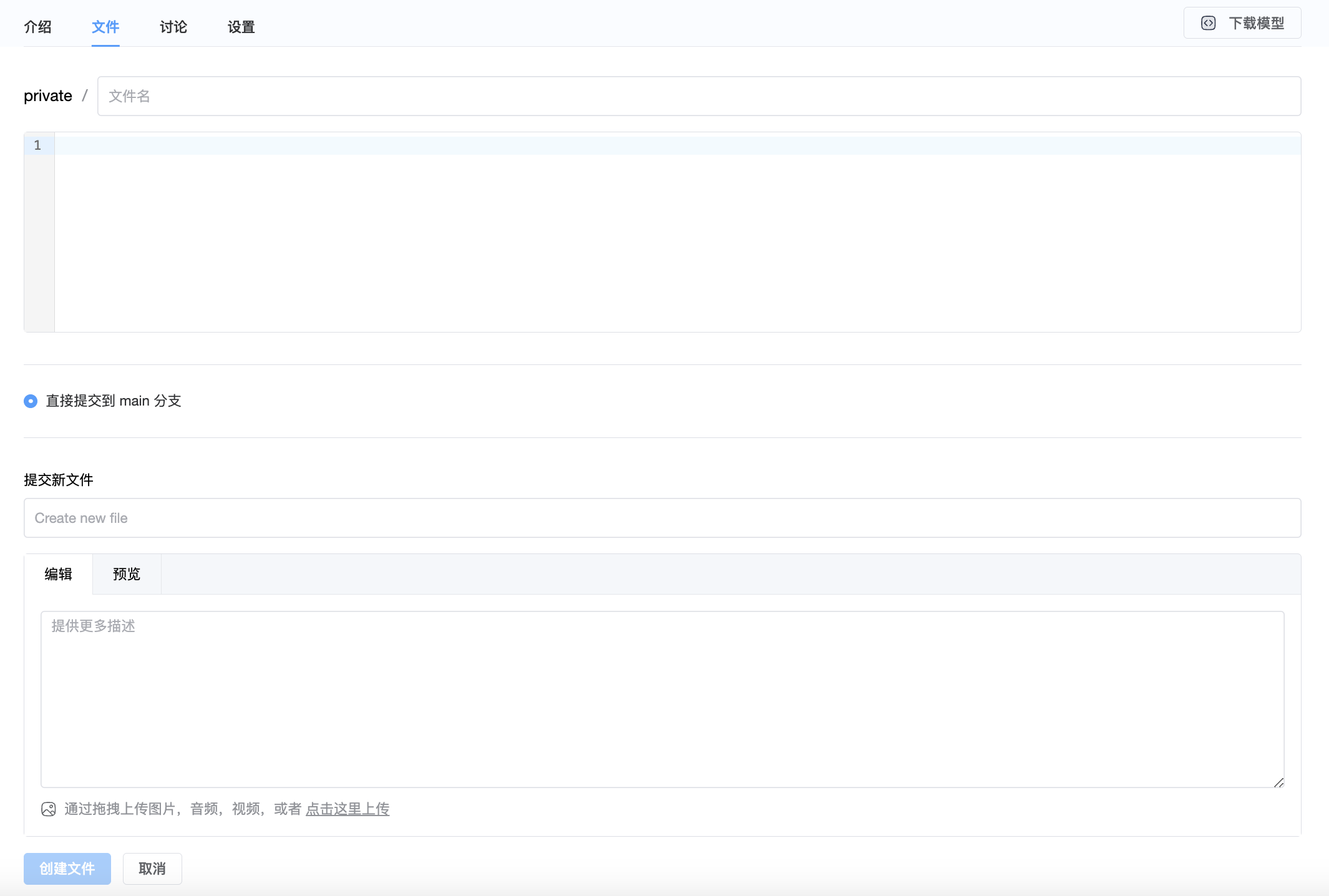
Task: Click line number 1 in the gutter
Action: [37, 145]
